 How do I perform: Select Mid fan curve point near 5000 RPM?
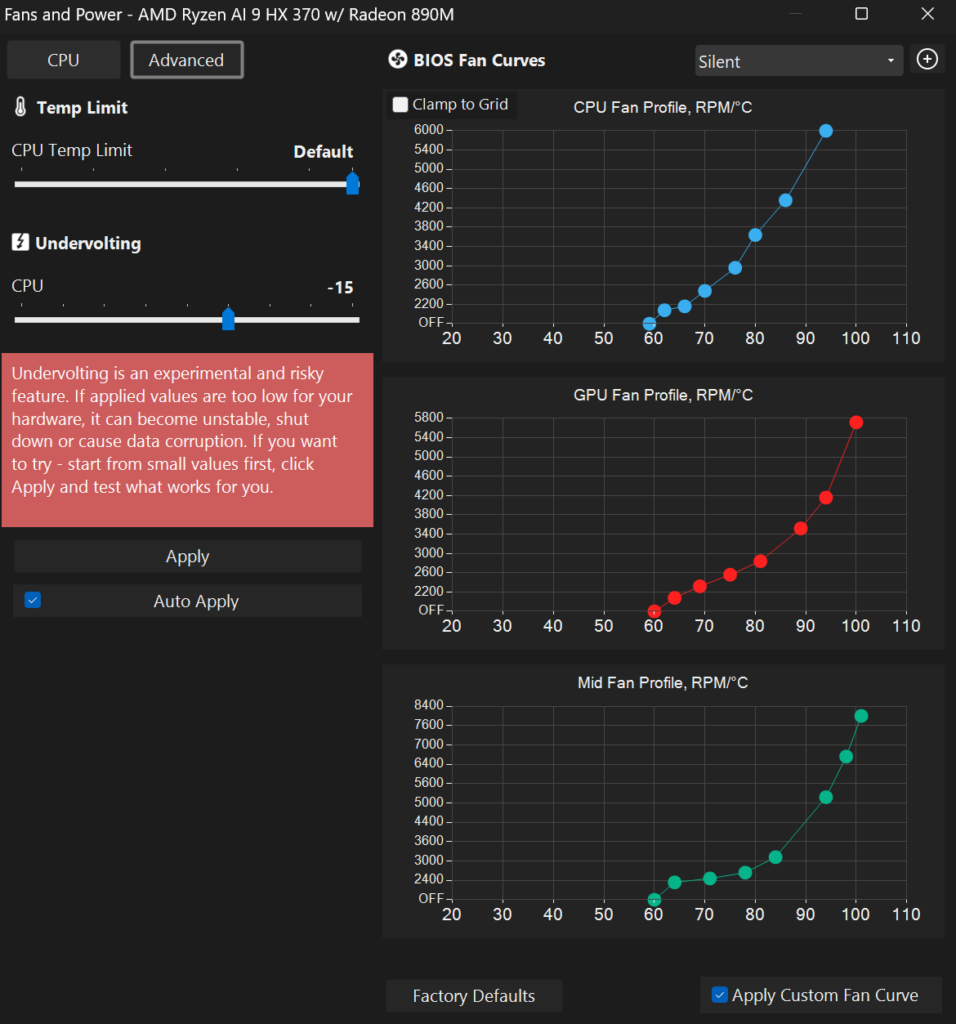tap(826, 797)
